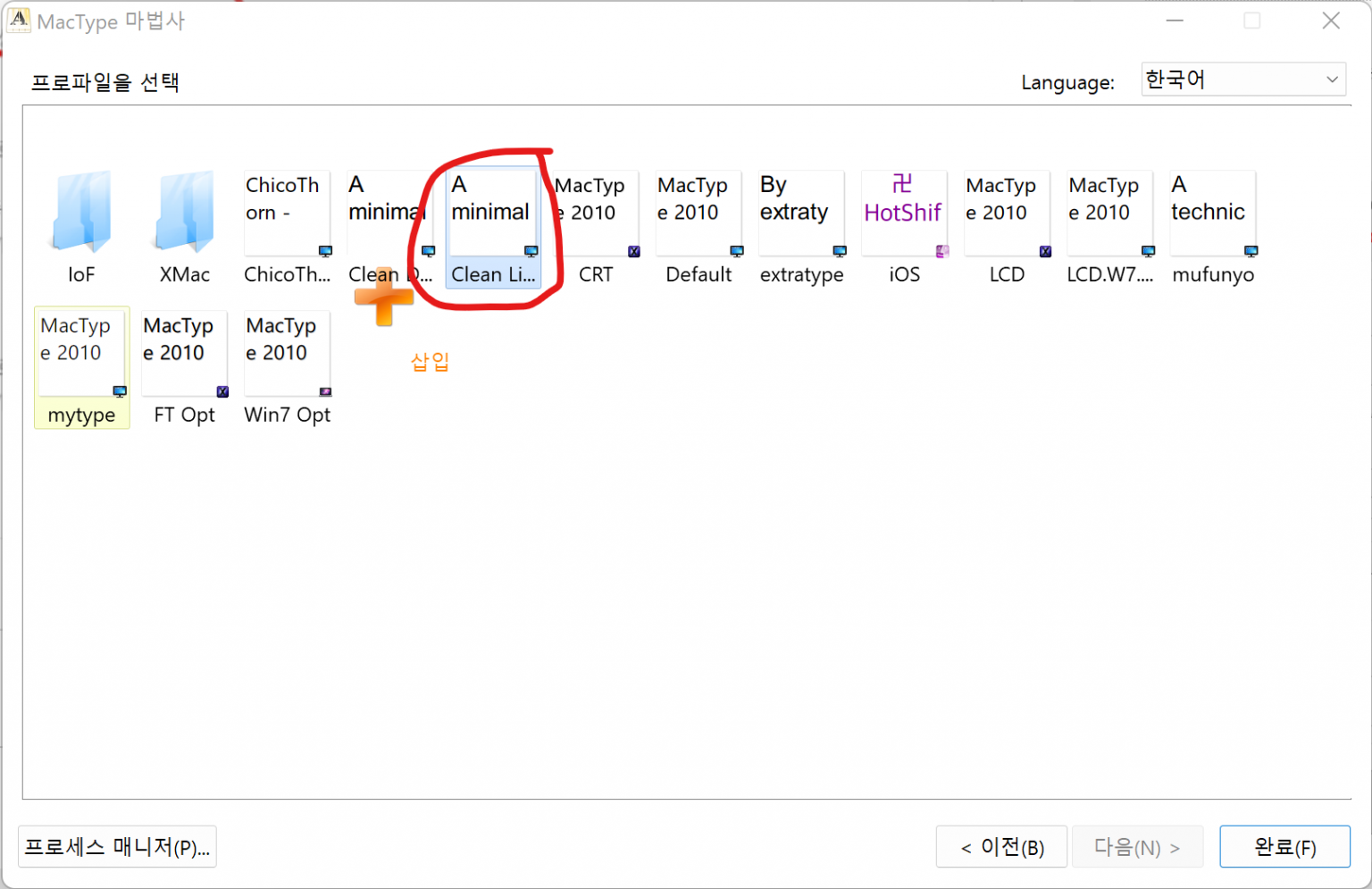Click the 'iOS' profile label text

coord(904,274)
